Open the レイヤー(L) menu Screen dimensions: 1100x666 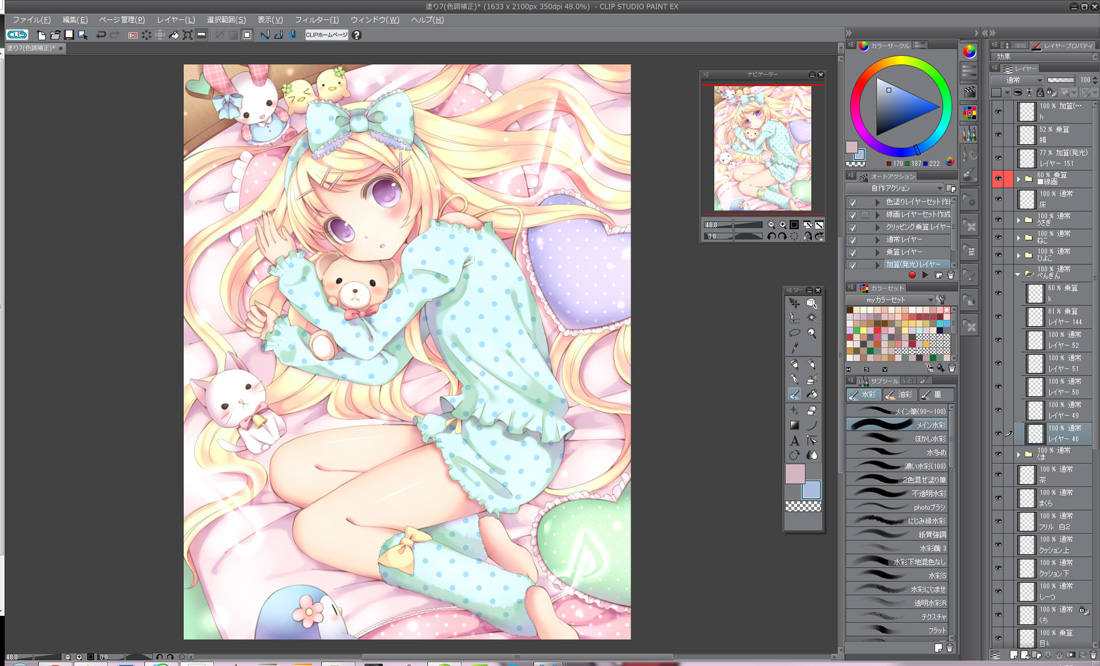pyautogui.click(x=176, y=20)
